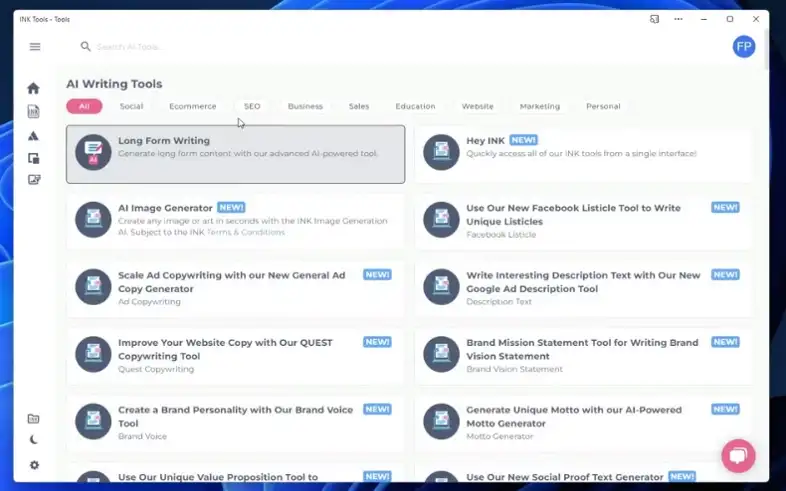Click the Brand Voice tool icon
Image resolution: width=786 pixels, height=491 pixels.
click(x=93, y=421)
